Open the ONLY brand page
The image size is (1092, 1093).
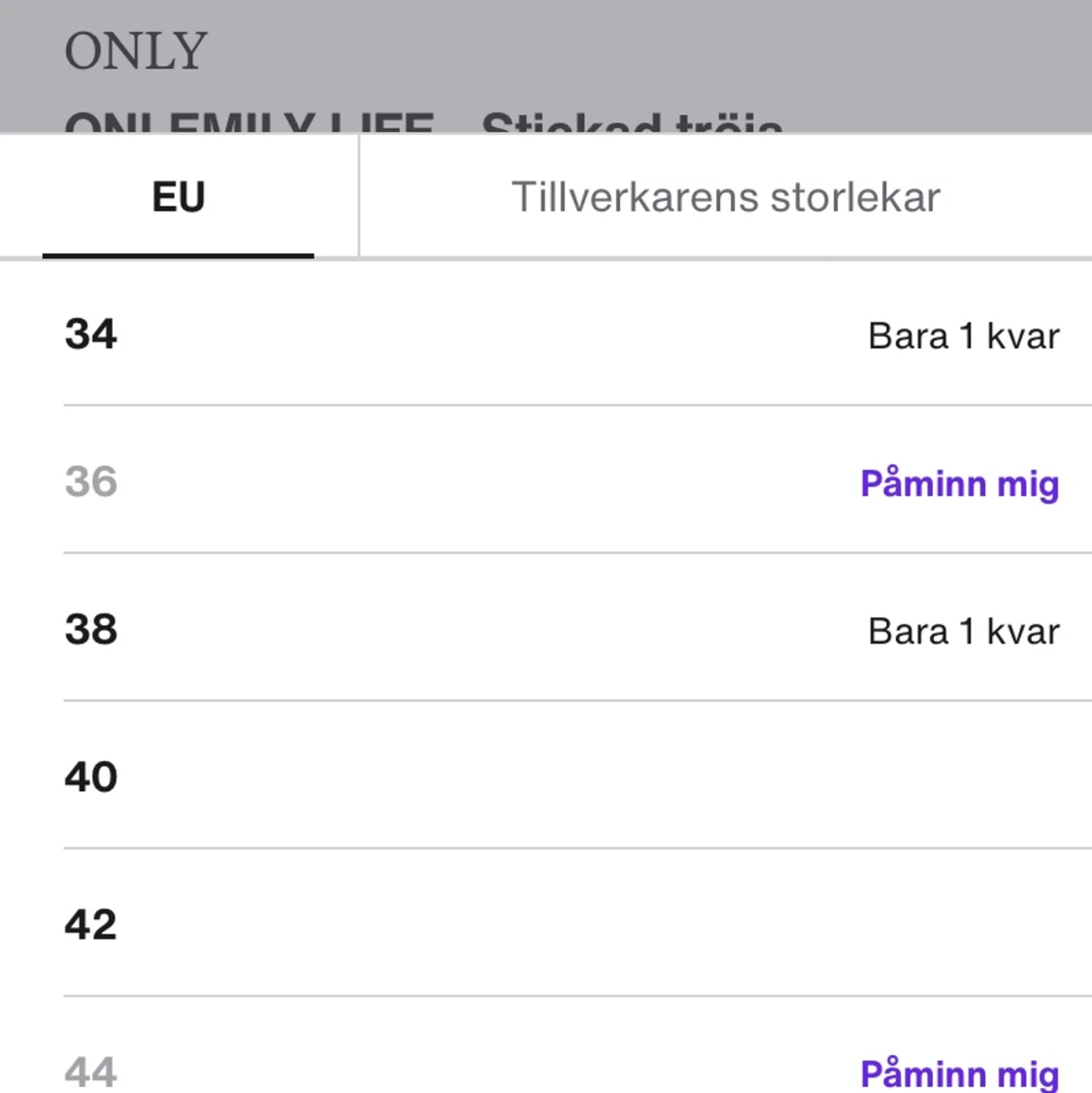pyautogui.click(x=135, y=49)
